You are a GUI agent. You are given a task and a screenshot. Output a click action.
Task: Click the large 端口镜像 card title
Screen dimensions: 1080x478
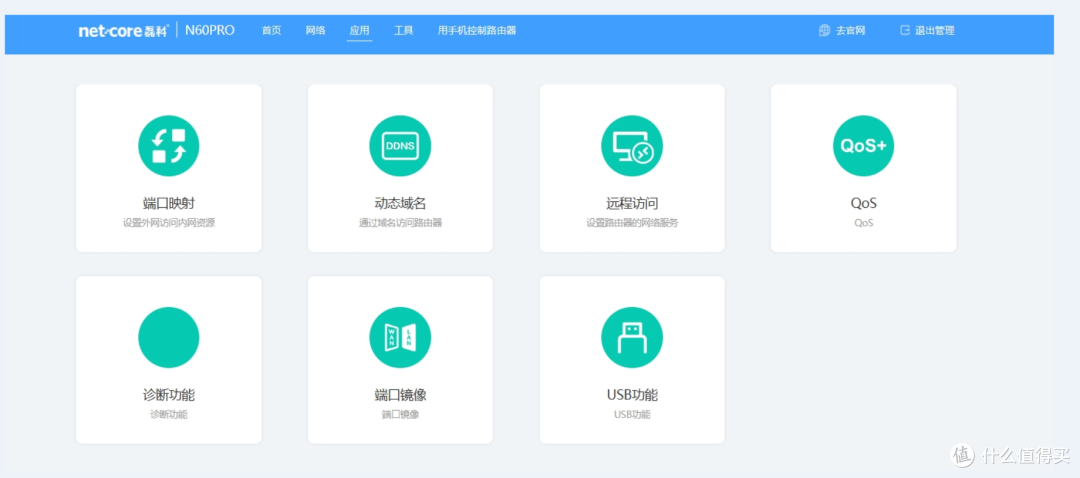[400, 395]
